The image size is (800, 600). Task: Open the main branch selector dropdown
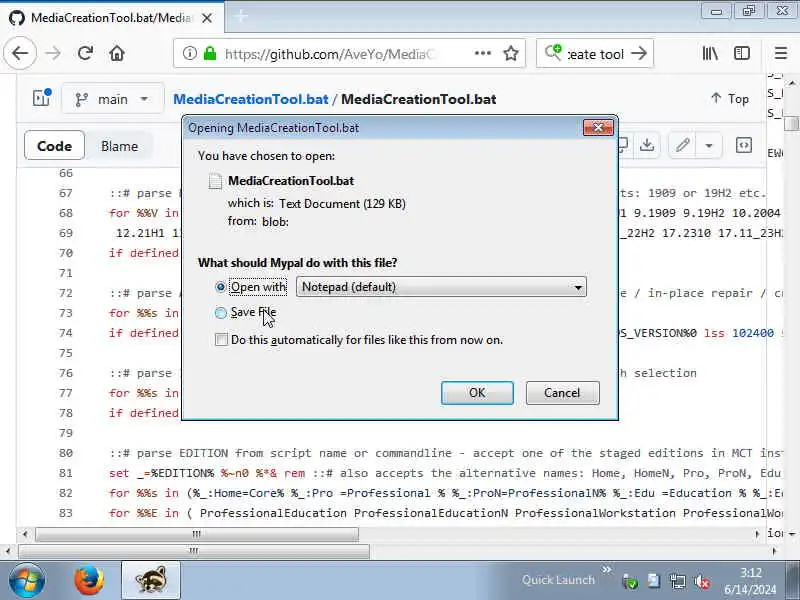[x=113, y=99]
